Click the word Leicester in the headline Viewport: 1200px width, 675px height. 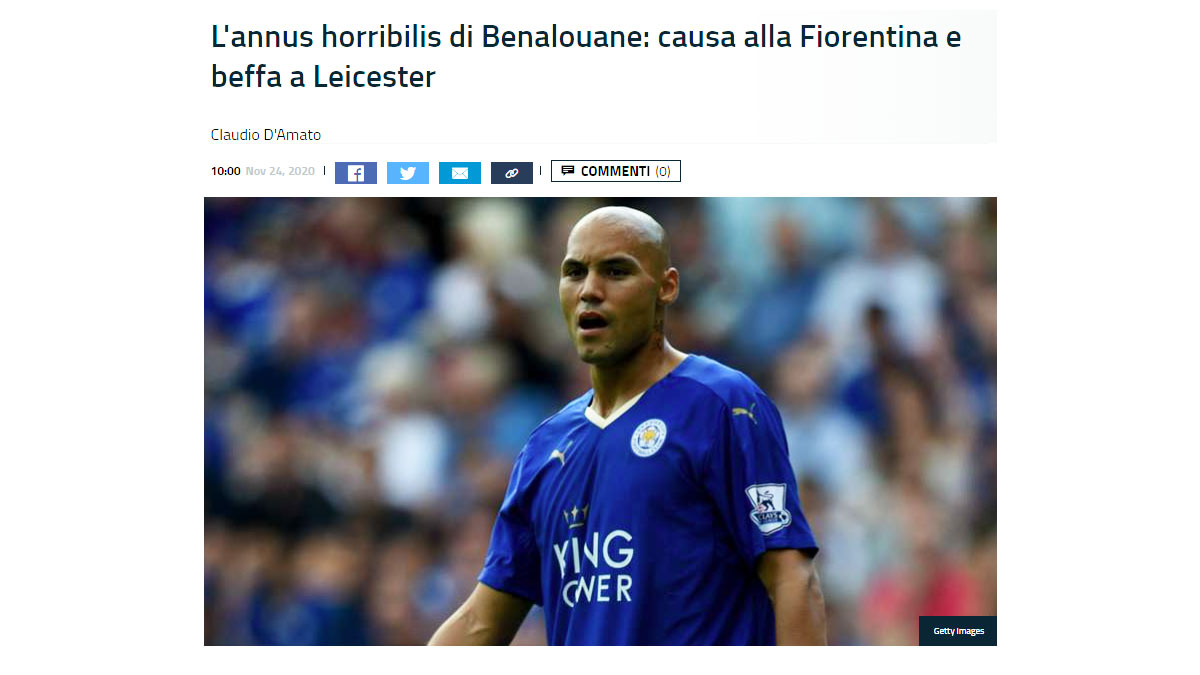tap(374, 76)
